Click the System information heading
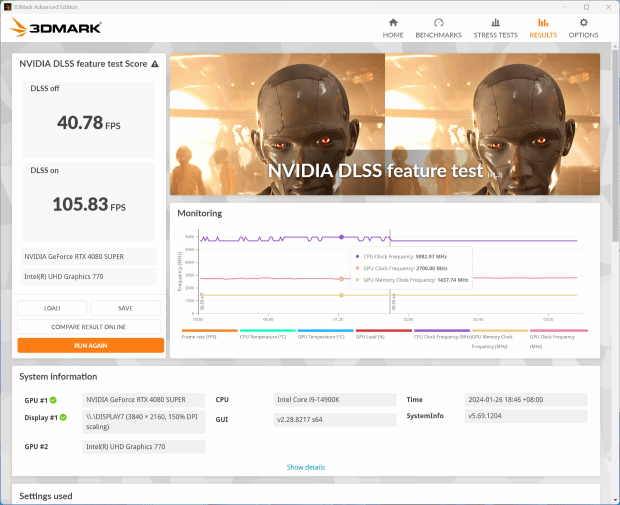The image size is (620, 505). (x=58, y=376)
